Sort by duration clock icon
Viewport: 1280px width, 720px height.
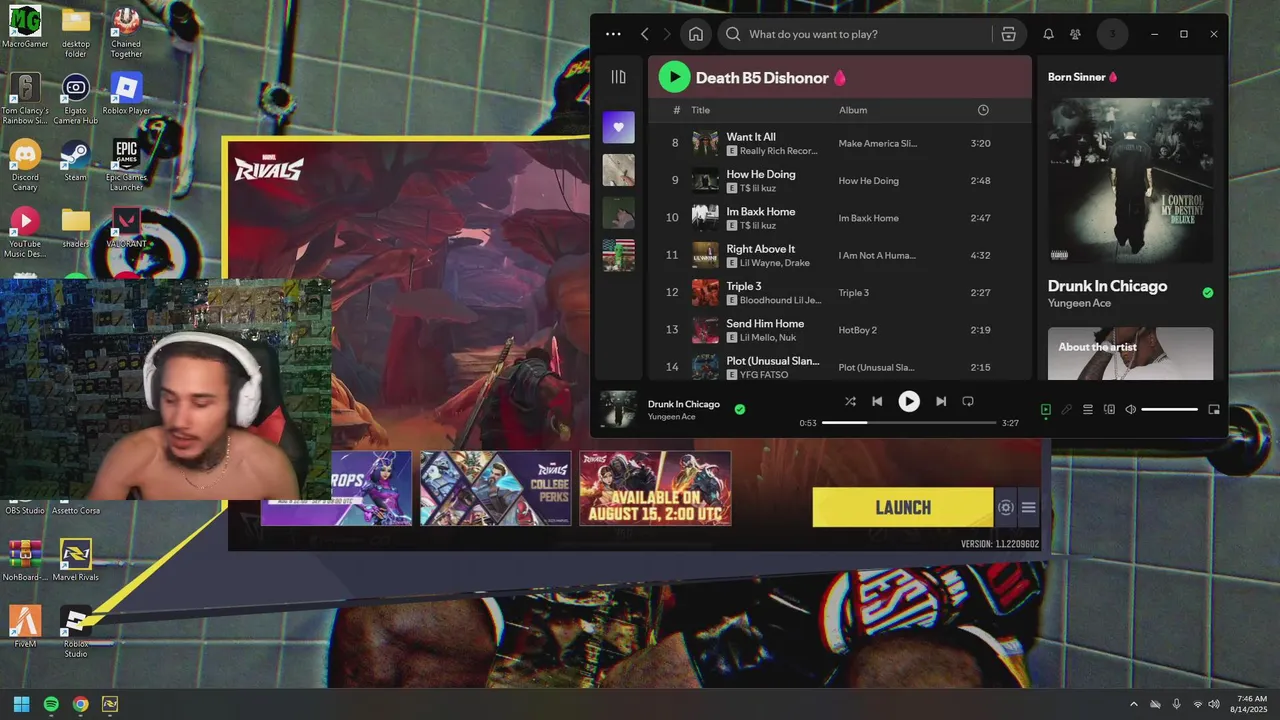point(983,110)
